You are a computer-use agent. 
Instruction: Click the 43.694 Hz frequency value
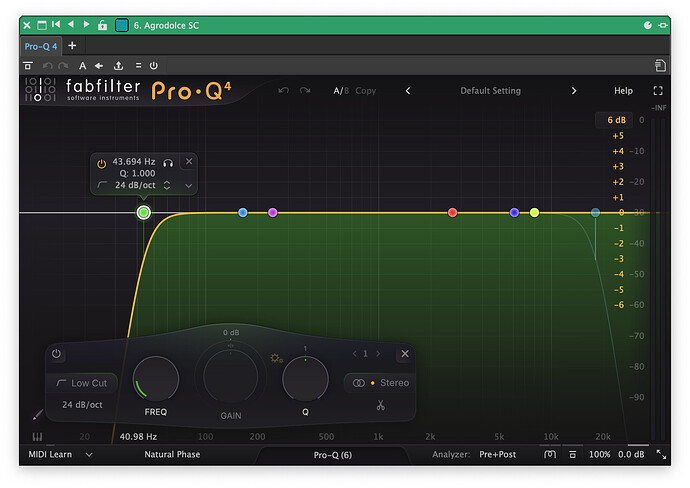[x=134, y=161]
